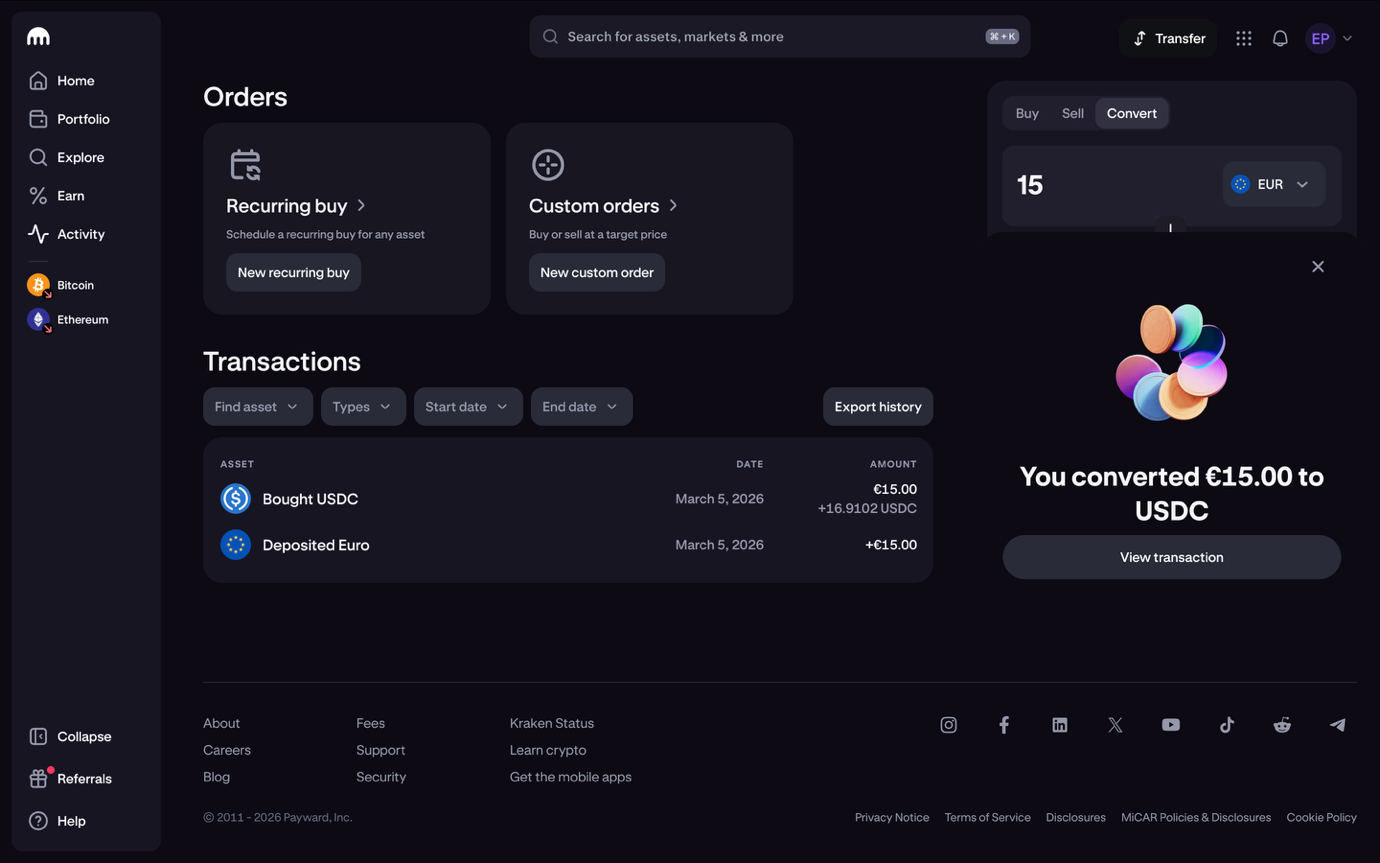Image resolution: width=1380 pixels, height=863 pixels.
Task: Open the Fees footer link
Action: [371, 723]
